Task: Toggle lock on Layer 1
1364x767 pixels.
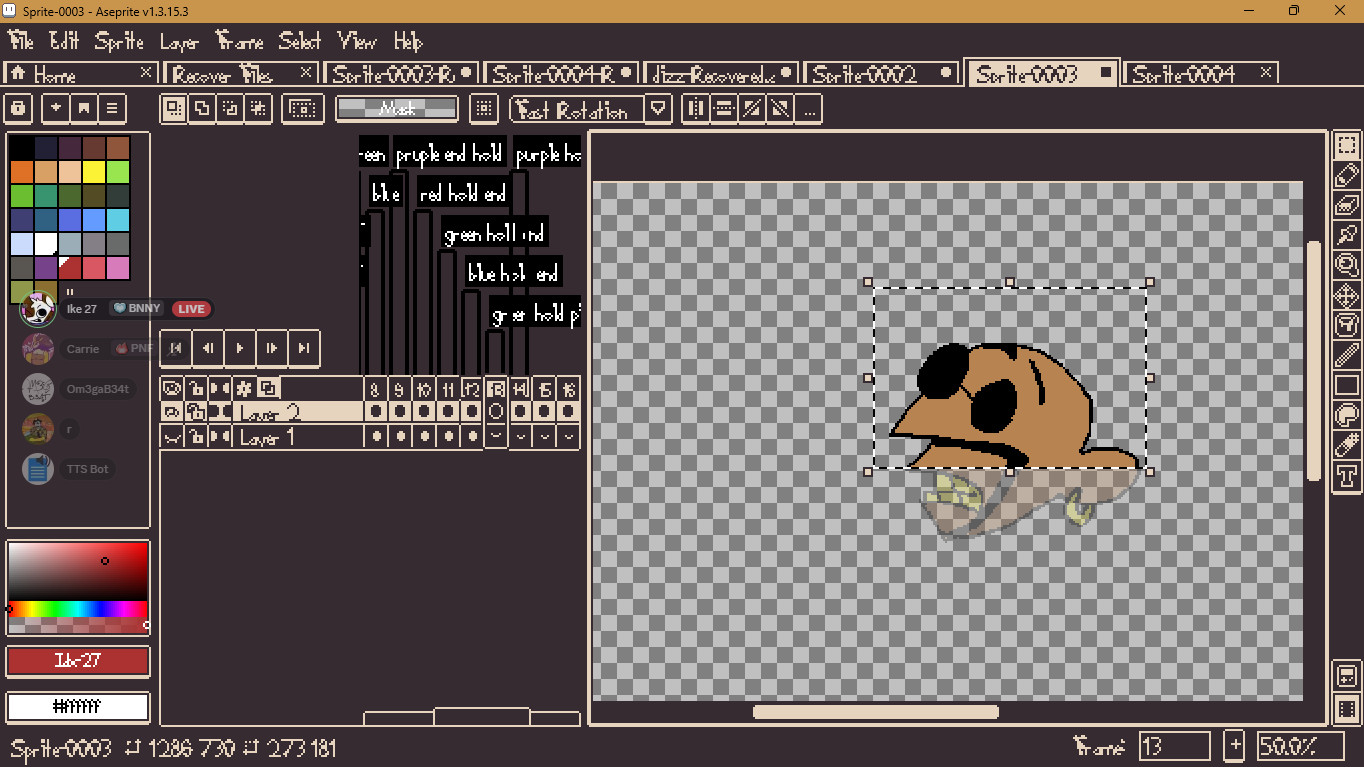Action: point(196,437)
